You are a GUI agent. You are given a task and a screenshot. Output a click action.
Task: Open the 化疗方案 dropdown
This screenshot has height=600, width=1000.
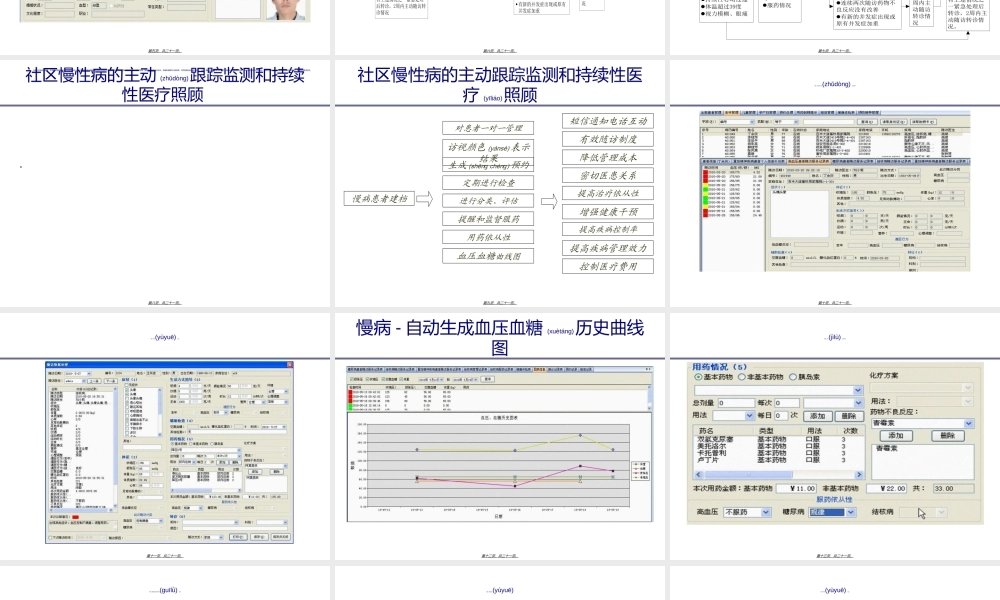point(966,387)
